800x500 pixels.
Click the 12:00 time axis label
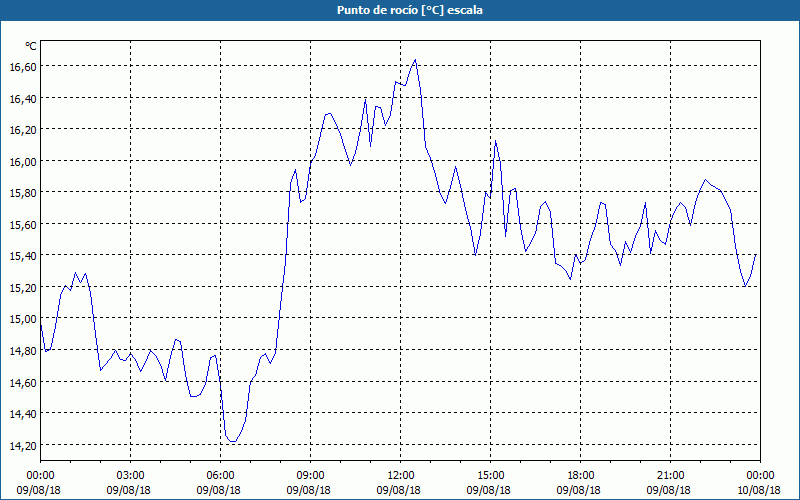point(401,476)
